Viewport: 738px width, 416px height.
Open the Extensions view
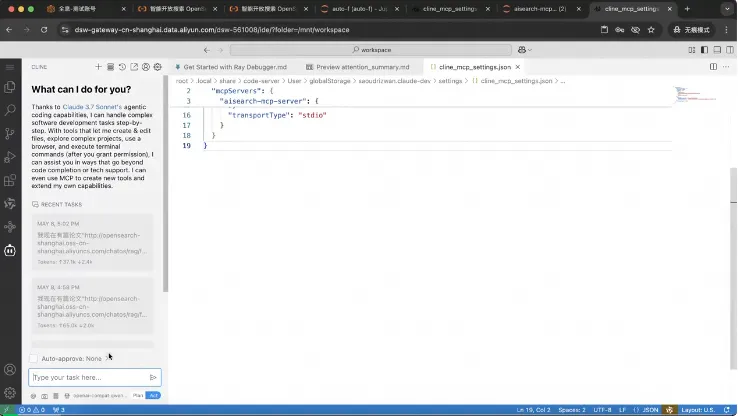[10, 180]
